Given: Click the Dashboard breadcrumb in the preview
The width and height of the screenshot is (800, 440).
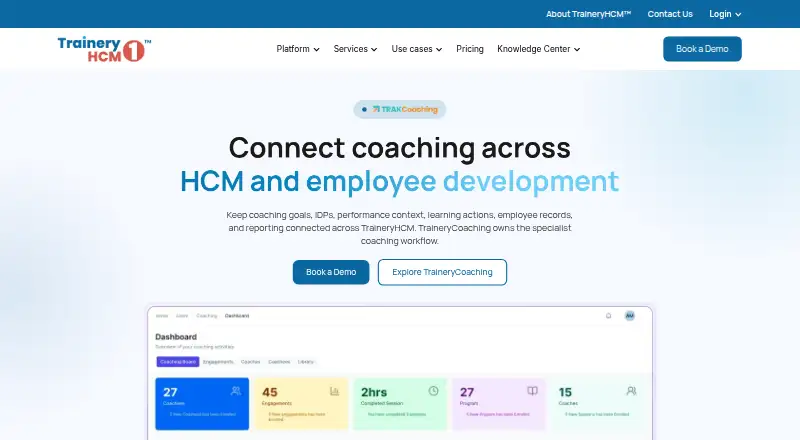Looking at the screenshot, I should click(x=237, y=316).
